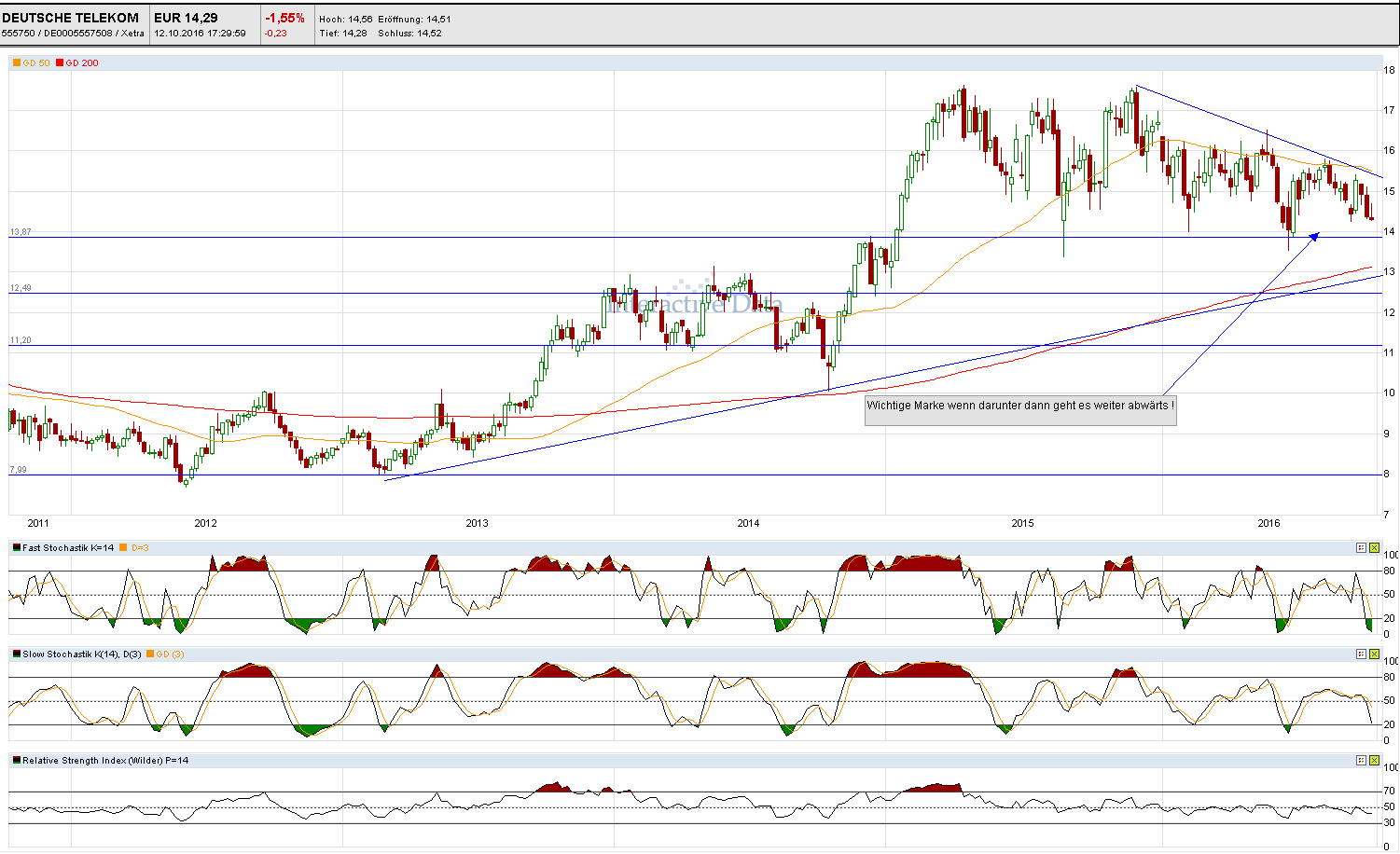Click the '12,49' support level label
This screenshot has height=854, width=1400.
point(21,288)
